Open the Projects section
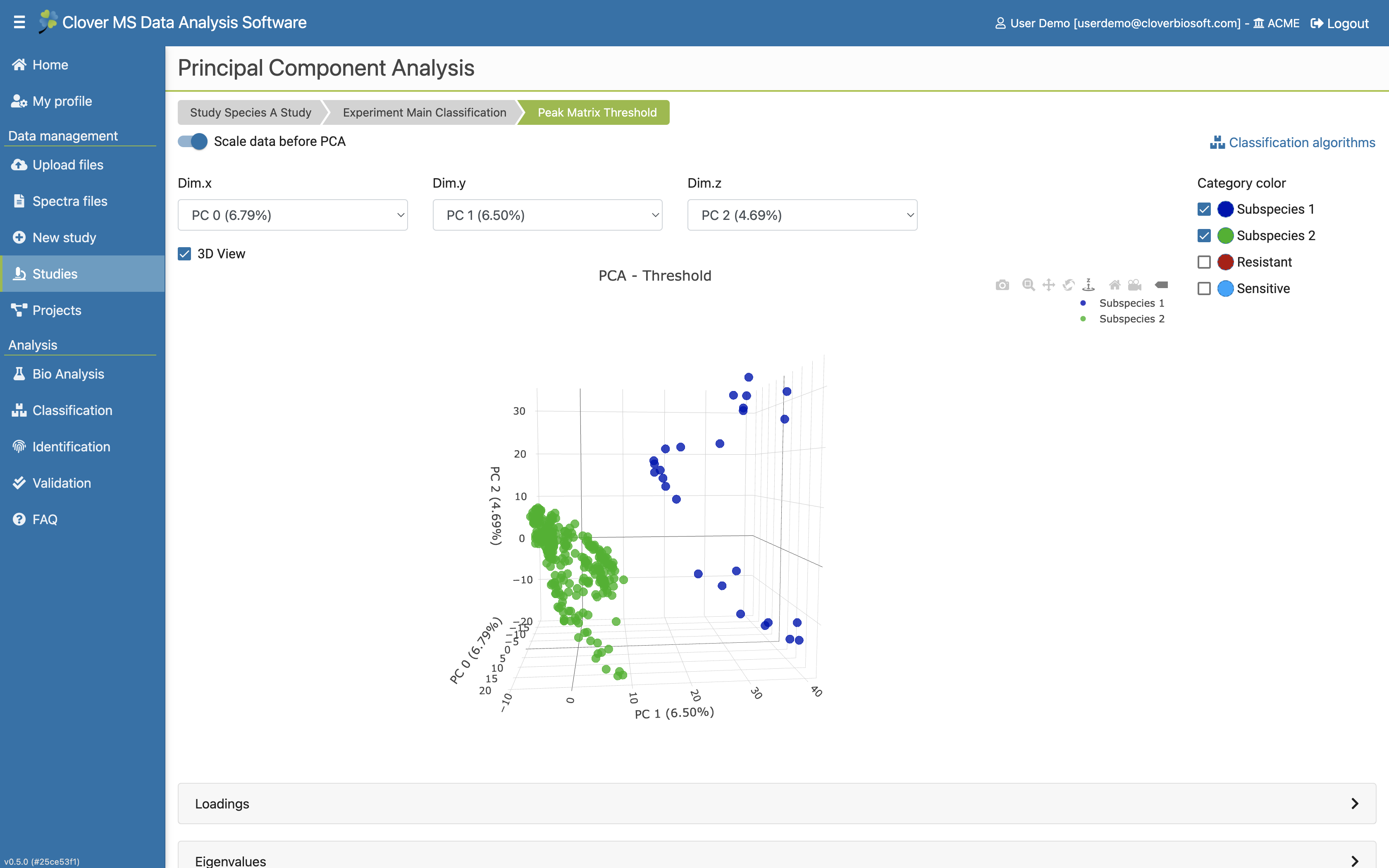This screenshot has width=1389, height=868. click(83, 310)
